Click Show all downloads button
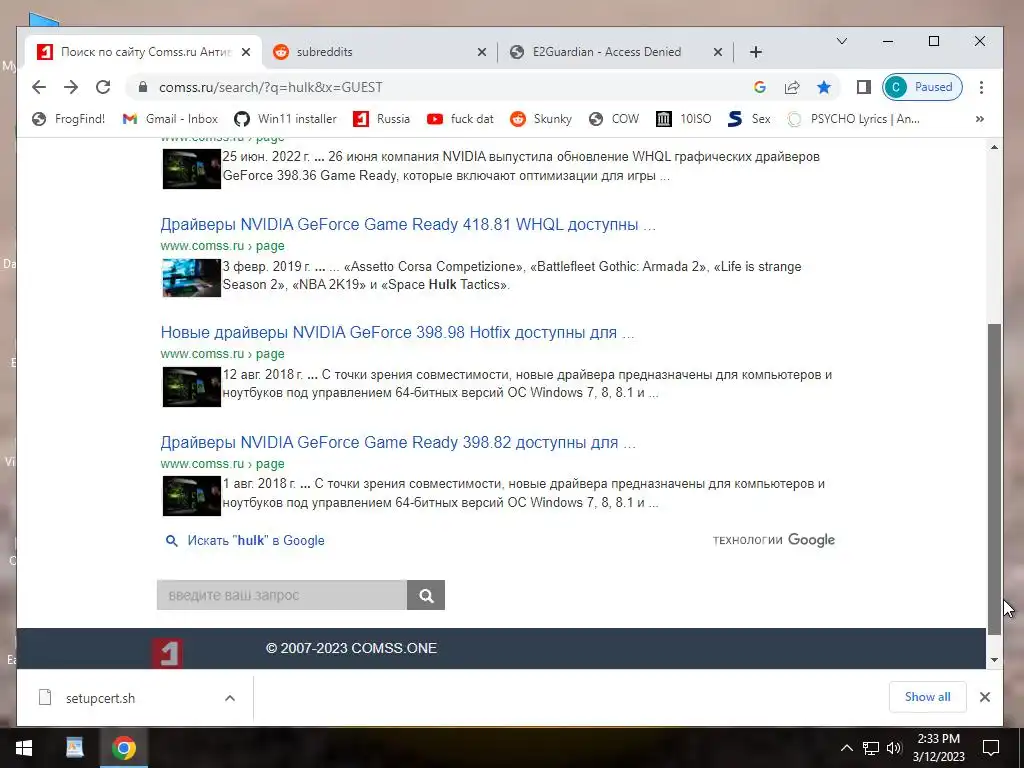The image size is (1024, 768). click(927, 697)
